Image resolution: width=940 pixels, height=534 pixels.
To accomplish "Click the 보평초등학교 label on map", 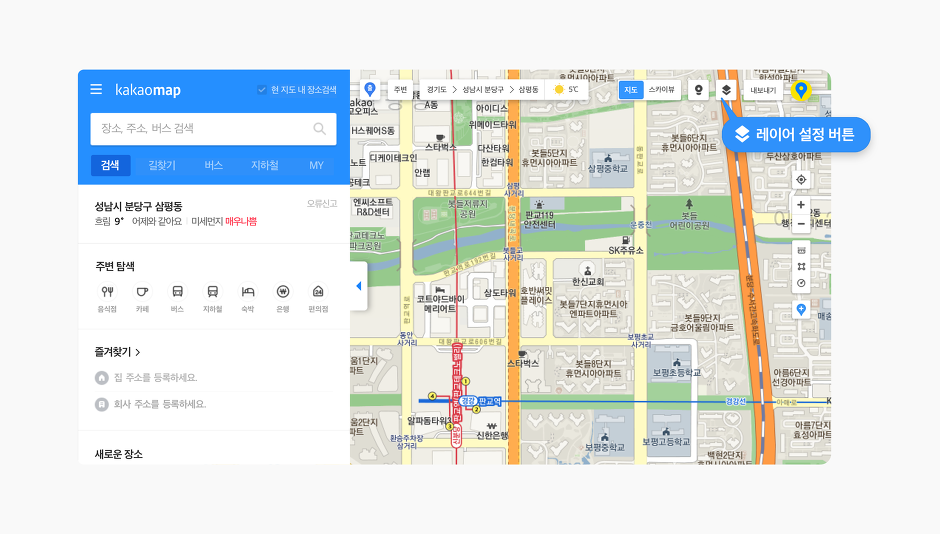I will tap(676, 373).
